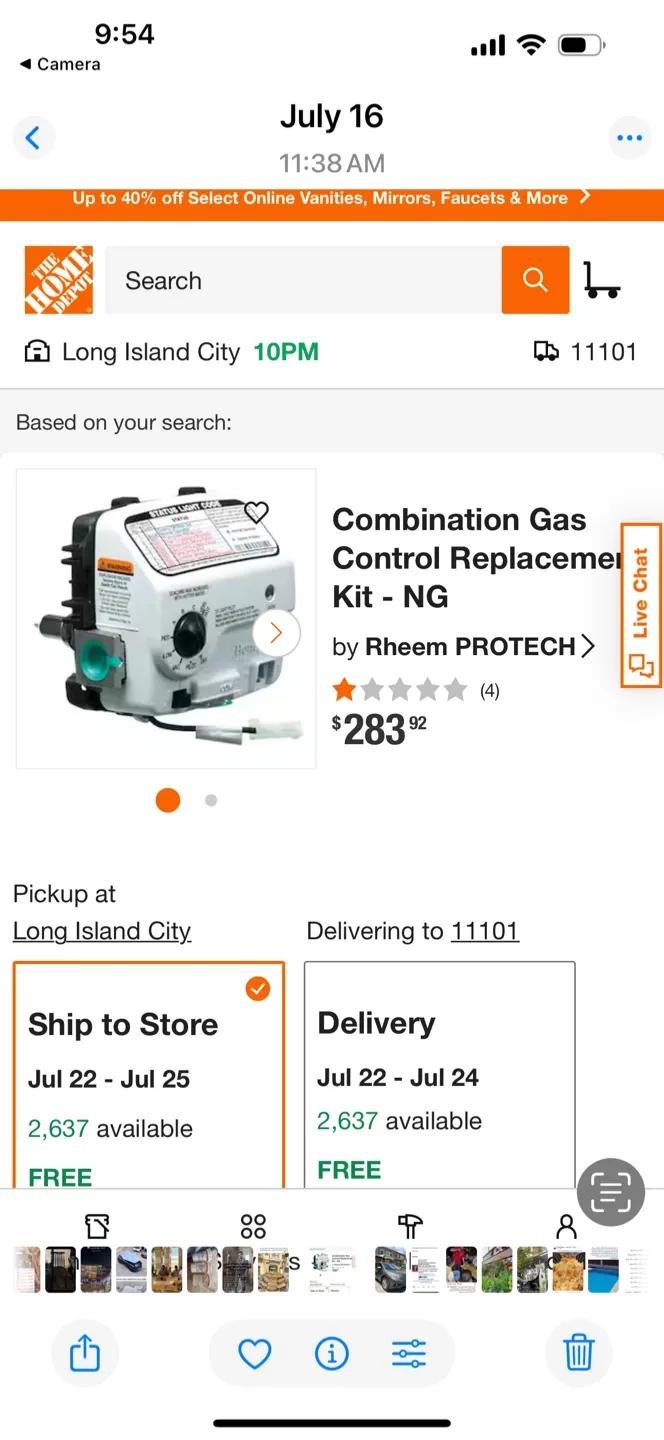Open the shopping cart

[x=601, y=280]
